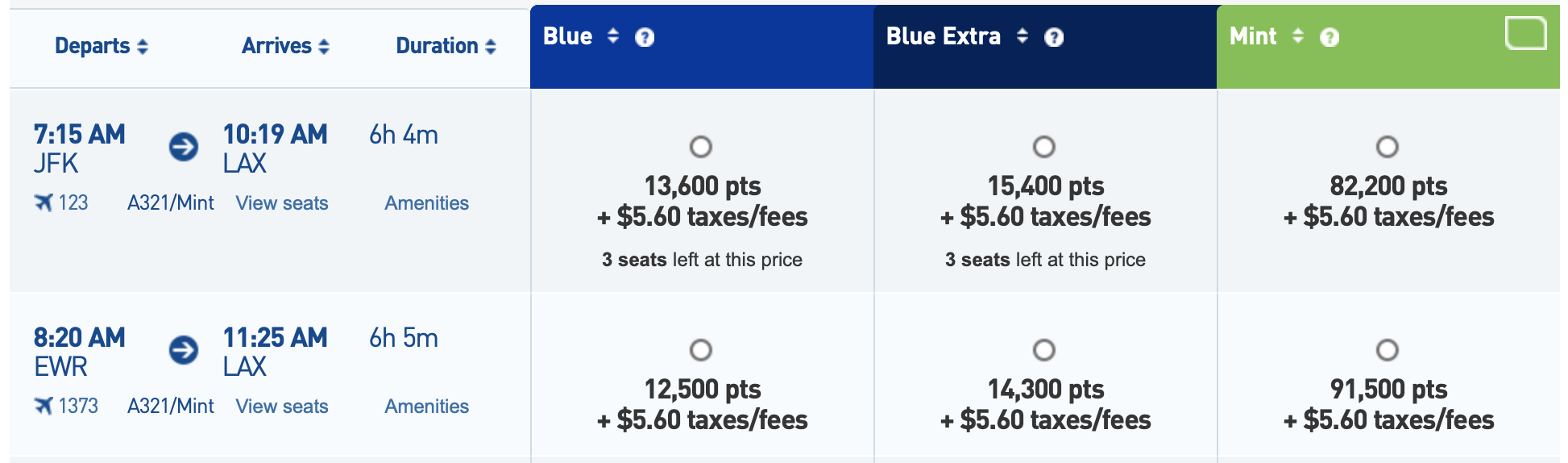
Task: Sort flights by Duration column
Action: click(x=446, y=46)
